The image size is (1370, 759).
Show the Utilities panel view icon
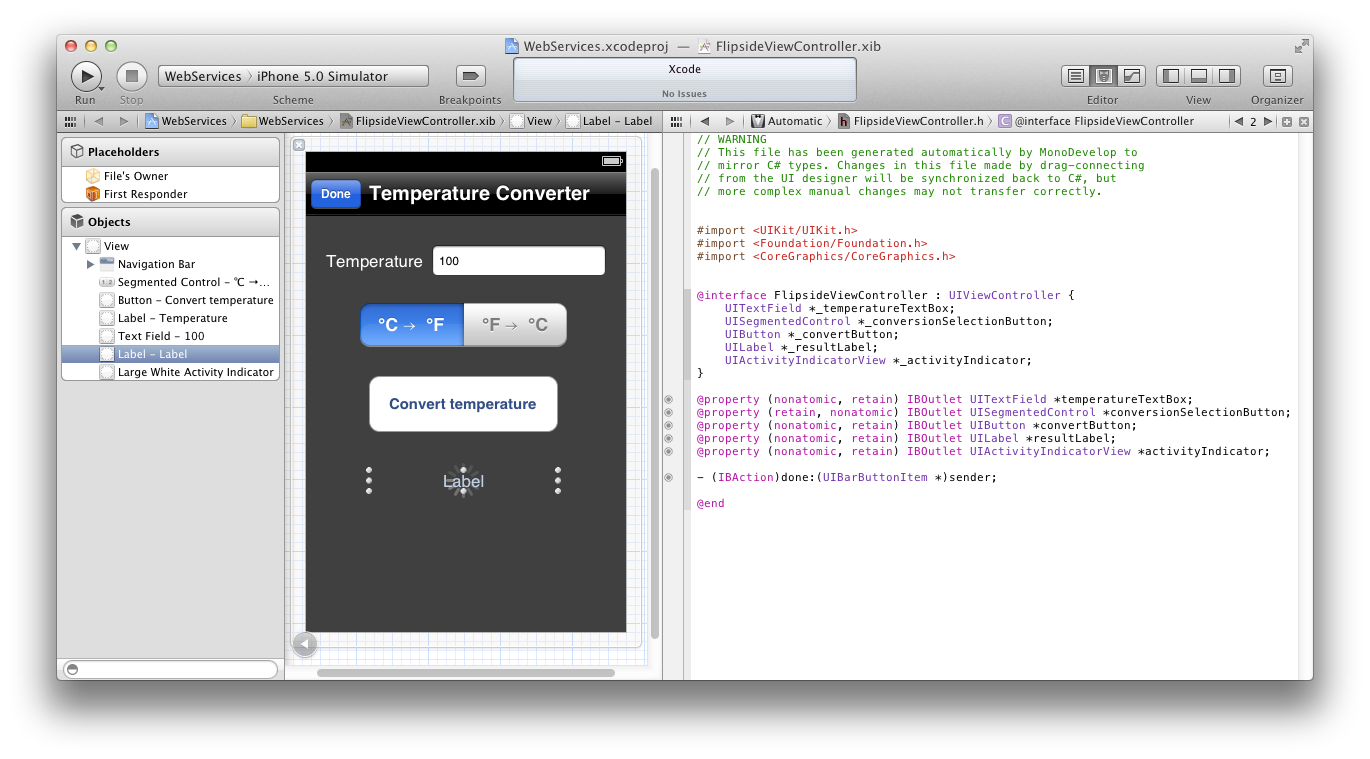point(1225,75)
